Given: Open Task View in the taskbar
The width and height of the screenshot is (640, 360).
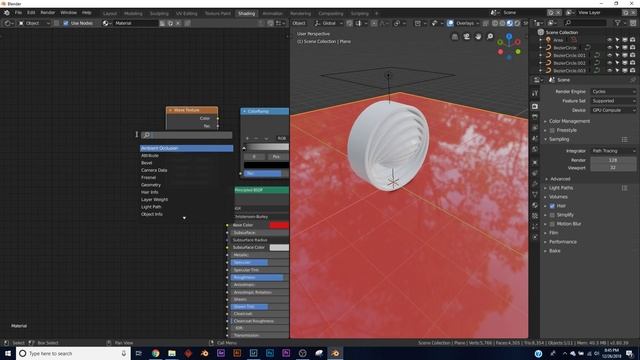Looking at the screenshot, I should [x=138, y=353].
